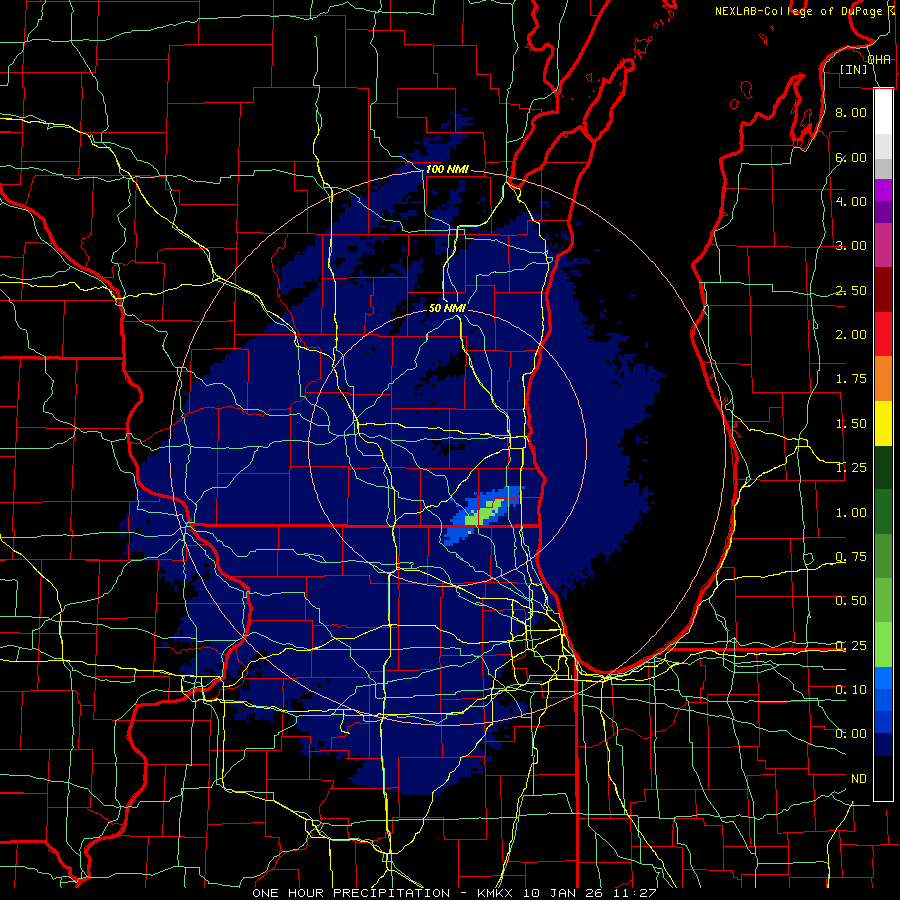Image resolution: width=900 pixels, height=900 pixels.
Task: Click the 0.75 legend value
Action: pyautogui.click(x=850, y=557)
